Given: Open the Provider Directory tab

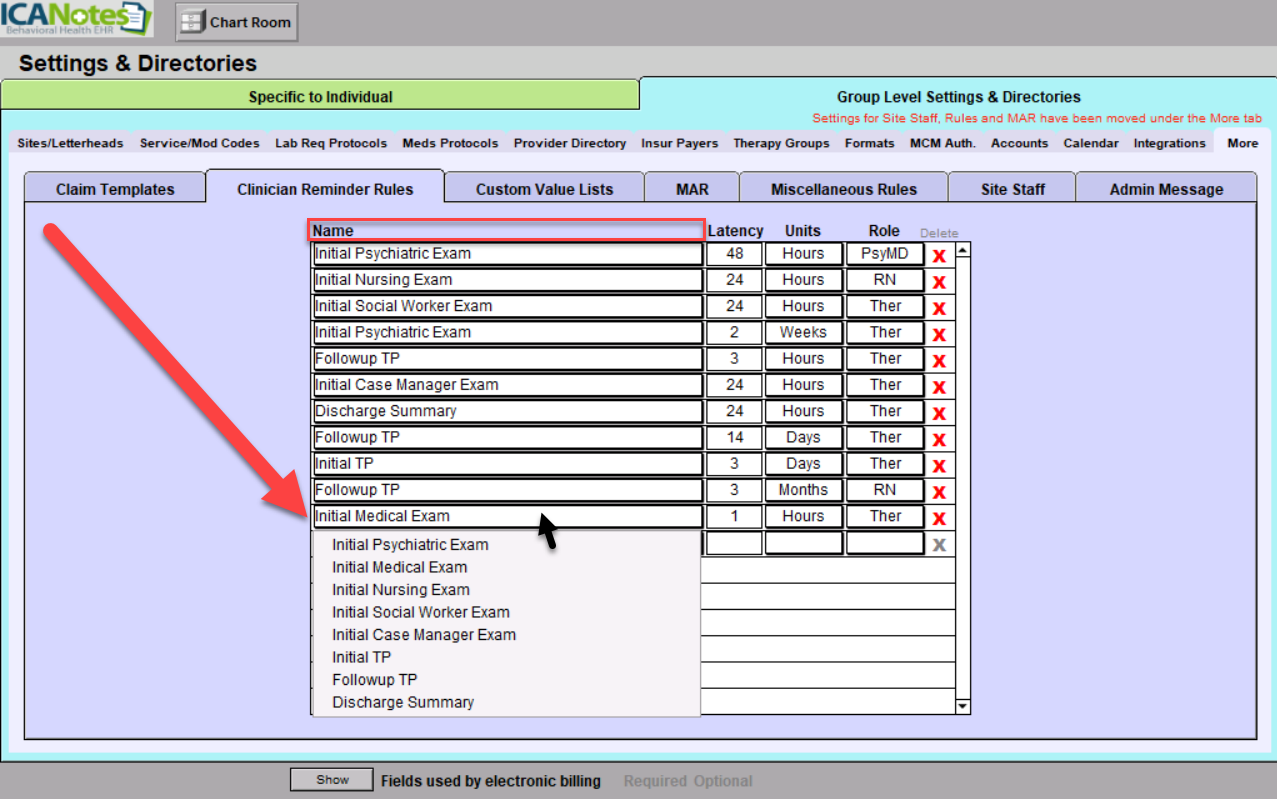Looking at the screenshot, I should click(x=569, y=143).
